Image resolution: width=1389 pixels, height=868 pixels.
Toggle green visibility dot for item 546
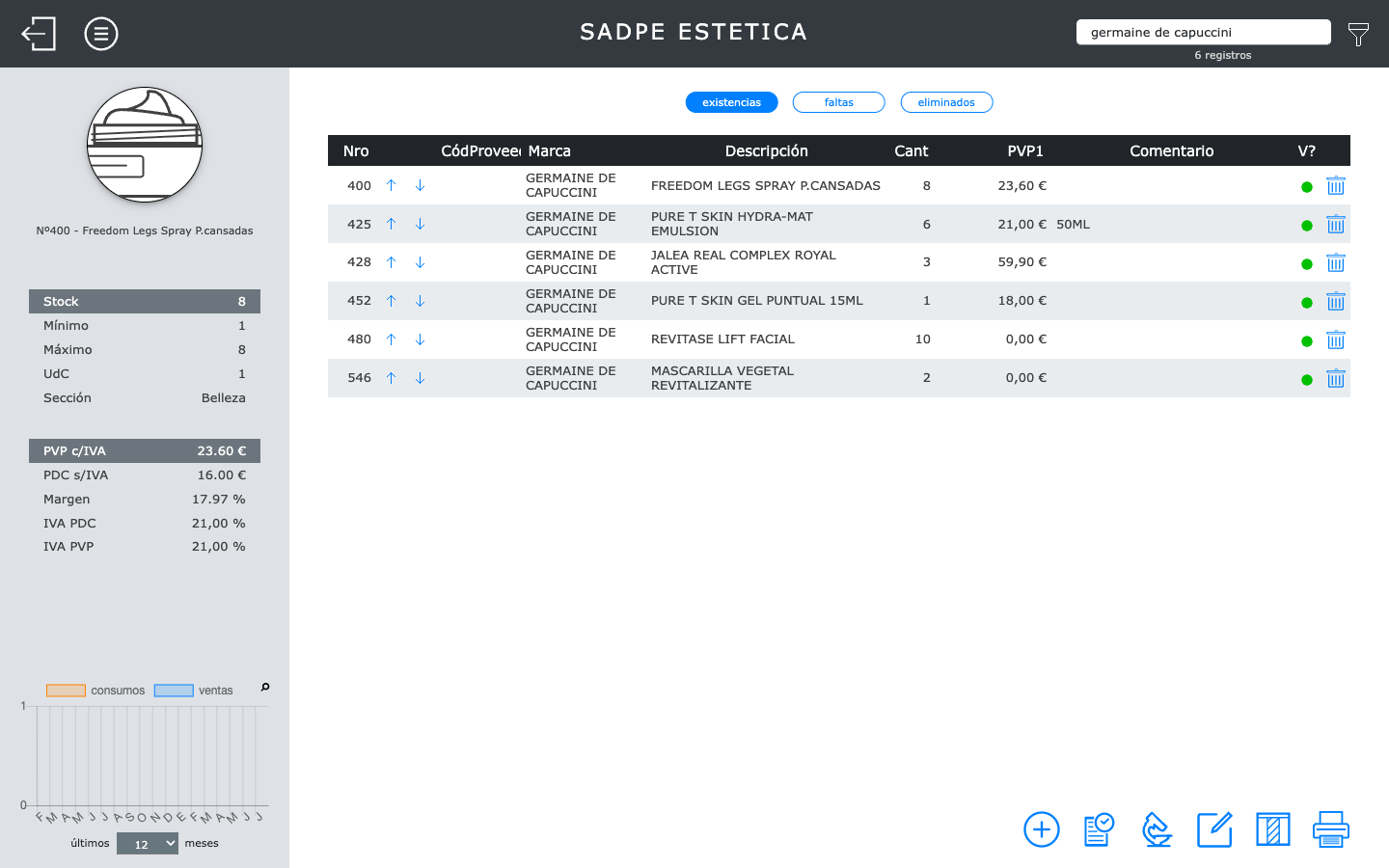[1307, 380]
